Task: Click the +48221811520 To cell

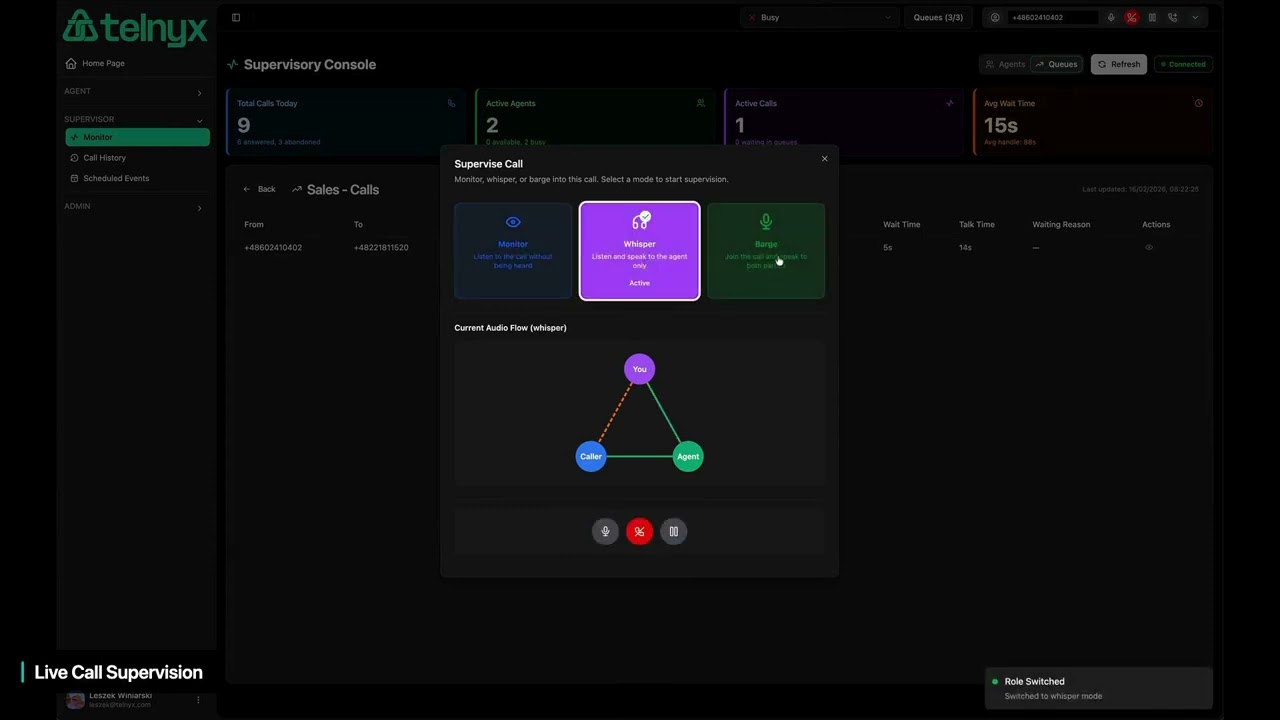Action: click(381, 247)
